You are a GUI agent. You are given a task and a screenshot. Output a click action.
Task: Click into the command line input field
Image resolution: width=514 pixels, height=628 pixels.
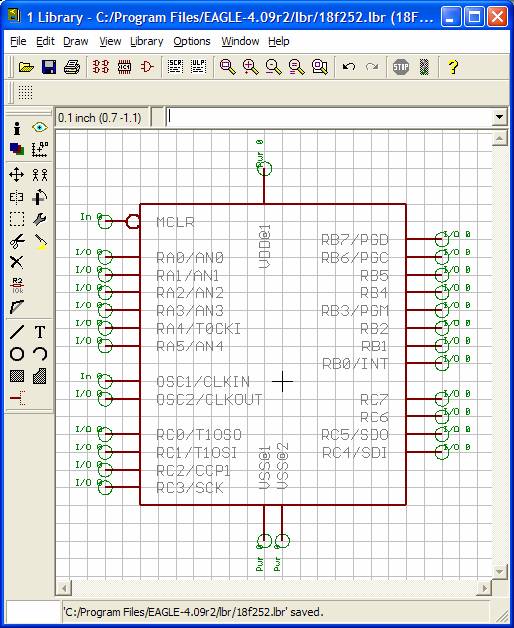329,117
